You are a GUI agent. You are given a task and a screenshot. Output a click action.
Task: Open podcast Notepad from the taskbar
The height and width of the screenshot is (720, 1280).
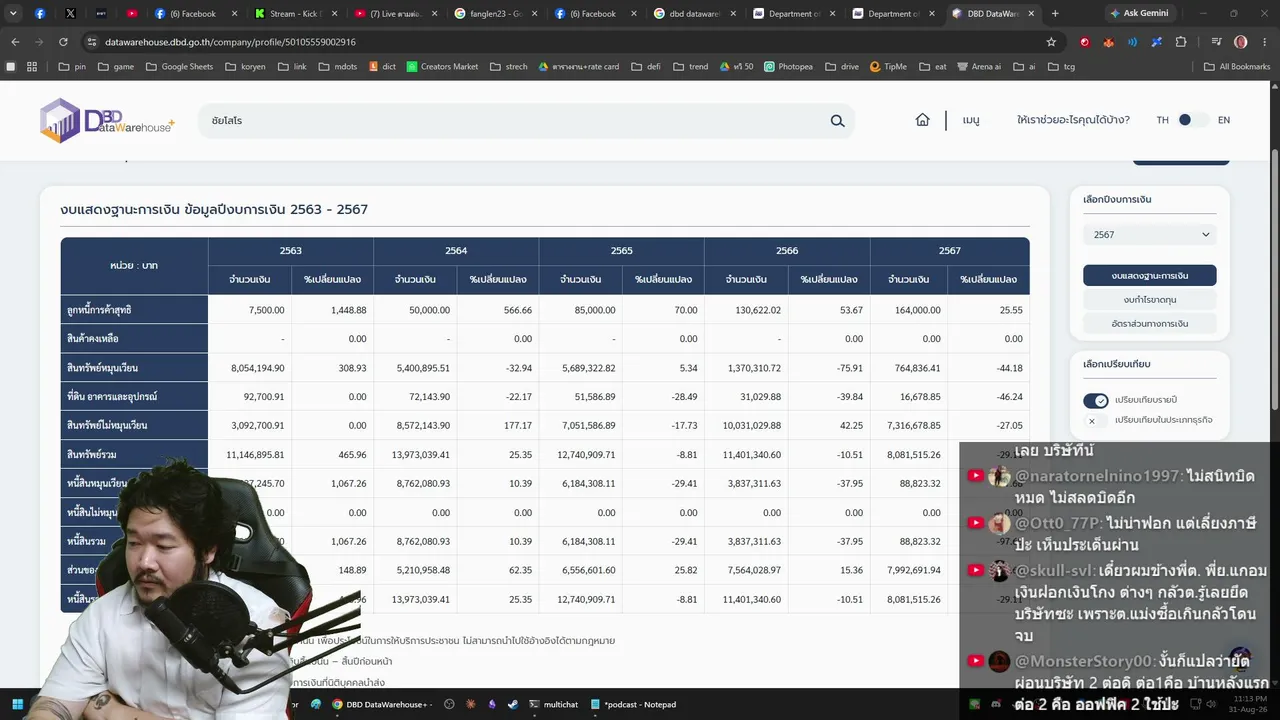tap(633, 704)
